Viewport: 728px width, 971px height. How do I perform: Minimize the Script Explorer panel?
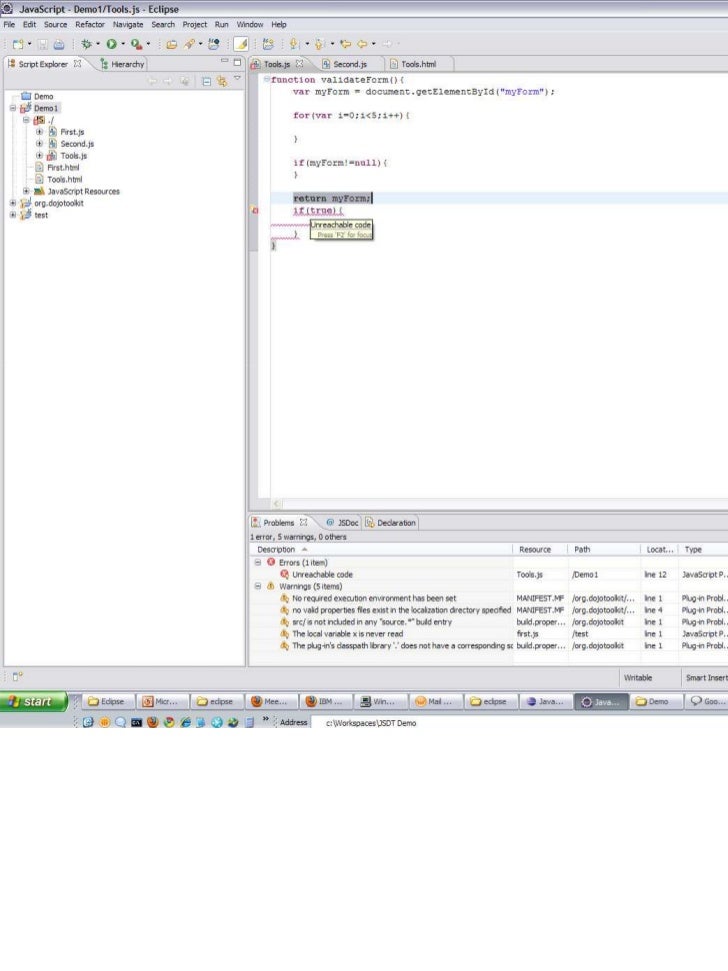(x=224, y=63)
